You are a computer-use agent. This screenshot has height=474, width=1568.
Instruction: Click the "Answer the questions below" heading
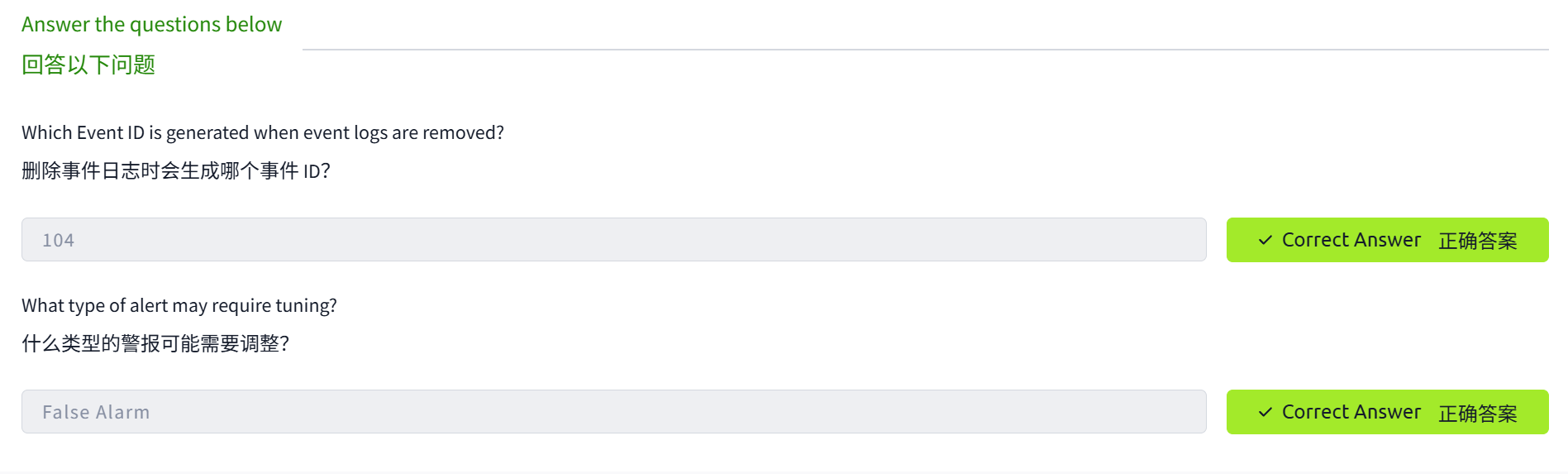click(151, 25)
